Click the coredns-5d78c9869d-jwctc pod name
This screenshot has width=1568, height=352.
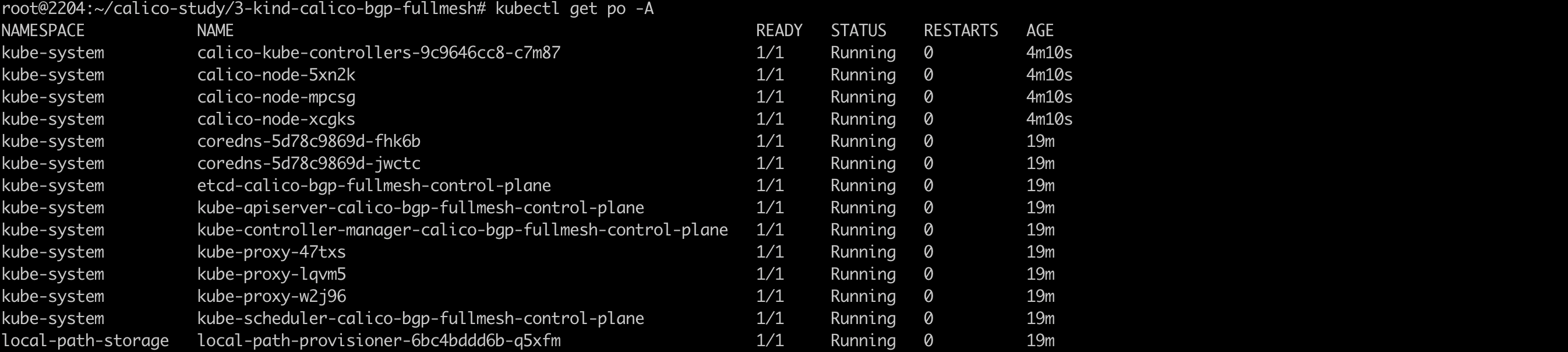pyautogui.click(x=309, y=164)
